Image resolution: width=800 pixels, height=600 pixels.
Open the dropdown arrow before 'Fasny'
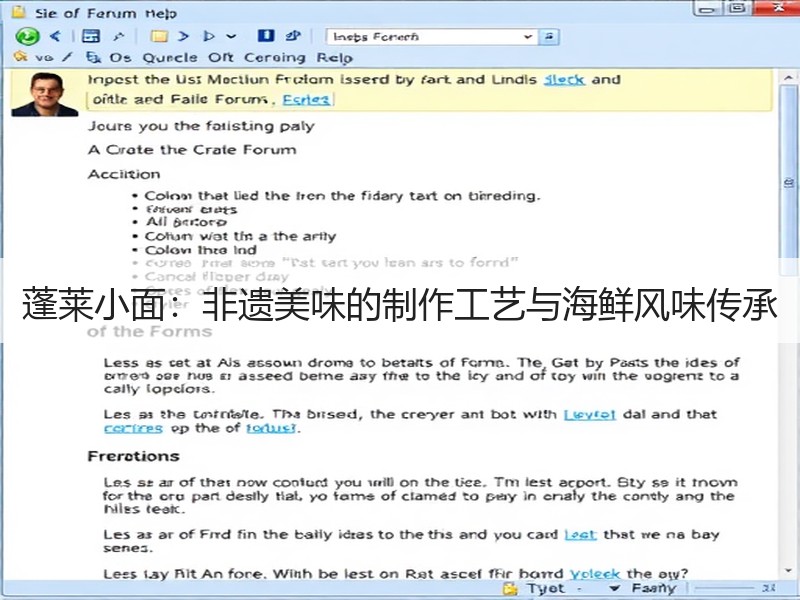[x=615, y=588]
